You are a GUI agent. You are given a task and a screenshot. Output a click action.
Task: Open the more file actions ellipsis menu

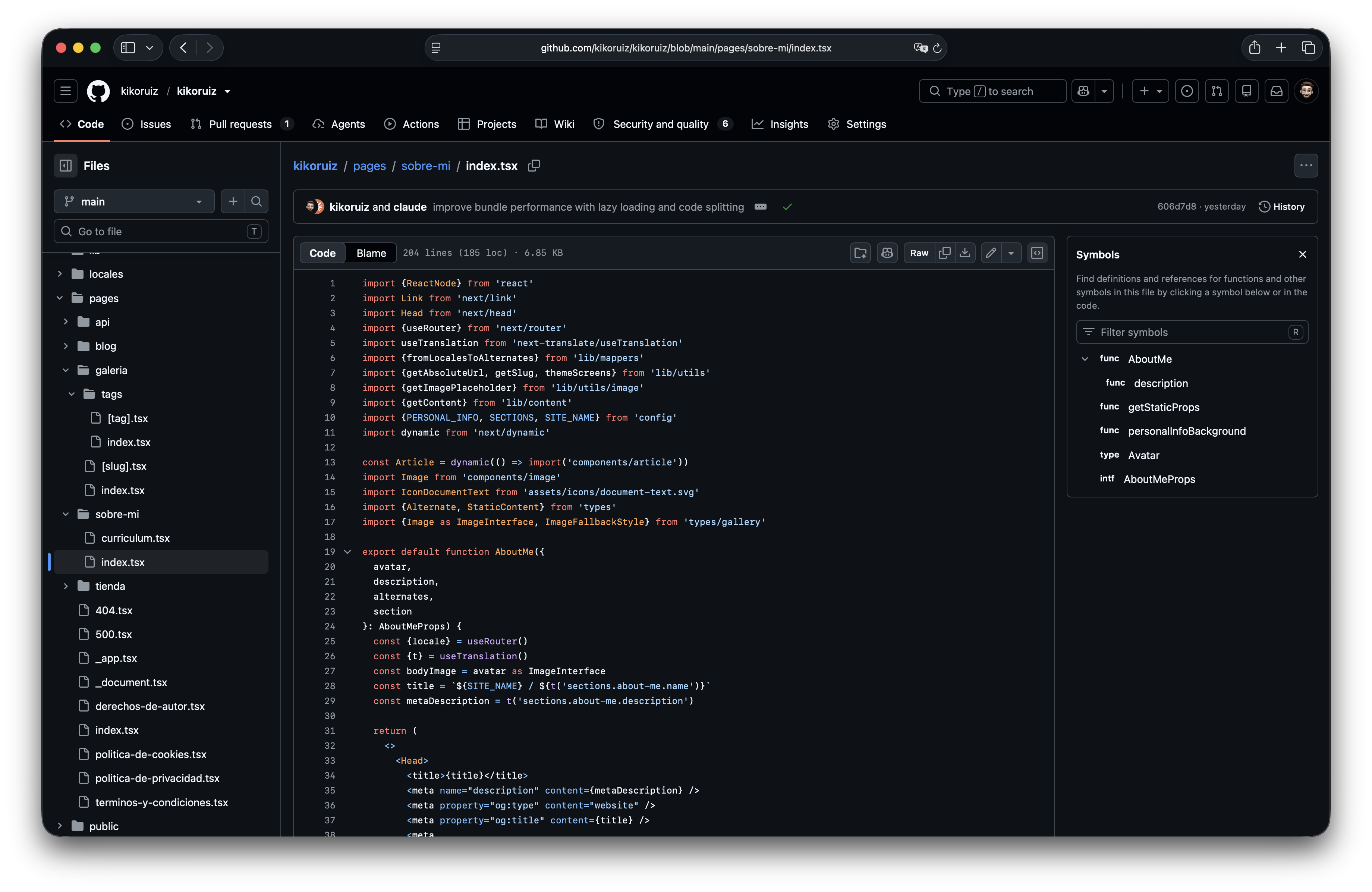pyautogui.click(x=1306, y=166)
